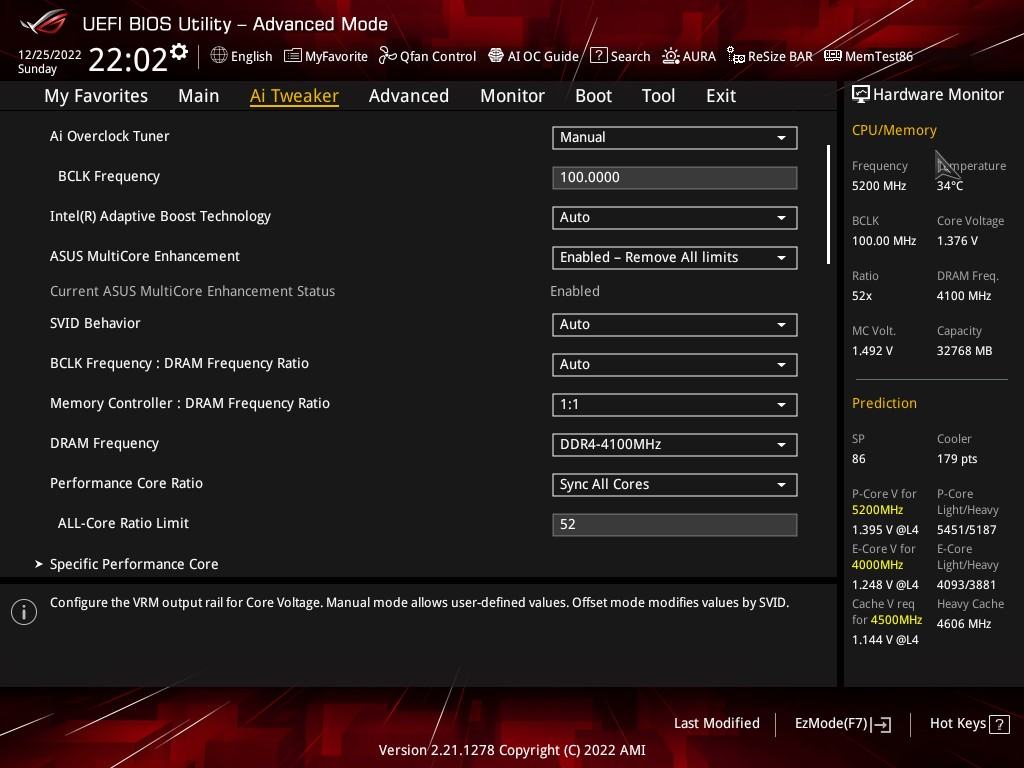Open SVID Behavior dropdown

675,325
